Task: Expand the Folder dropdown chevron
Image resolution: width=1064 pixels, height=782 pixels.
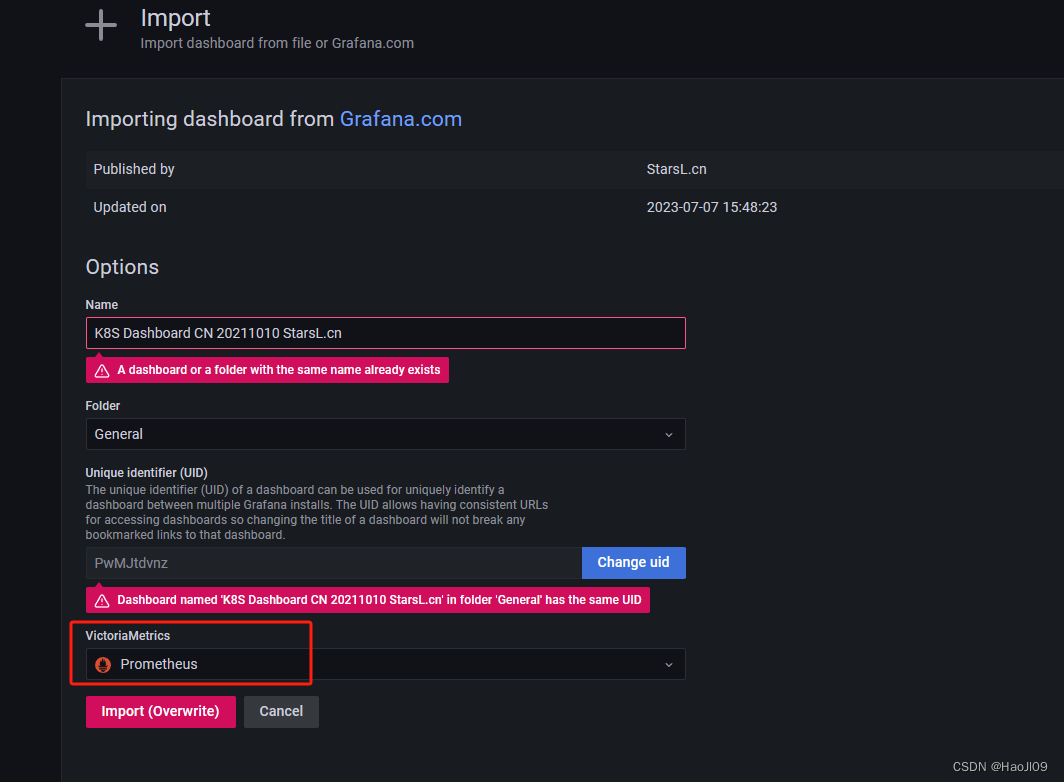Action: click(x=668, y=434)
